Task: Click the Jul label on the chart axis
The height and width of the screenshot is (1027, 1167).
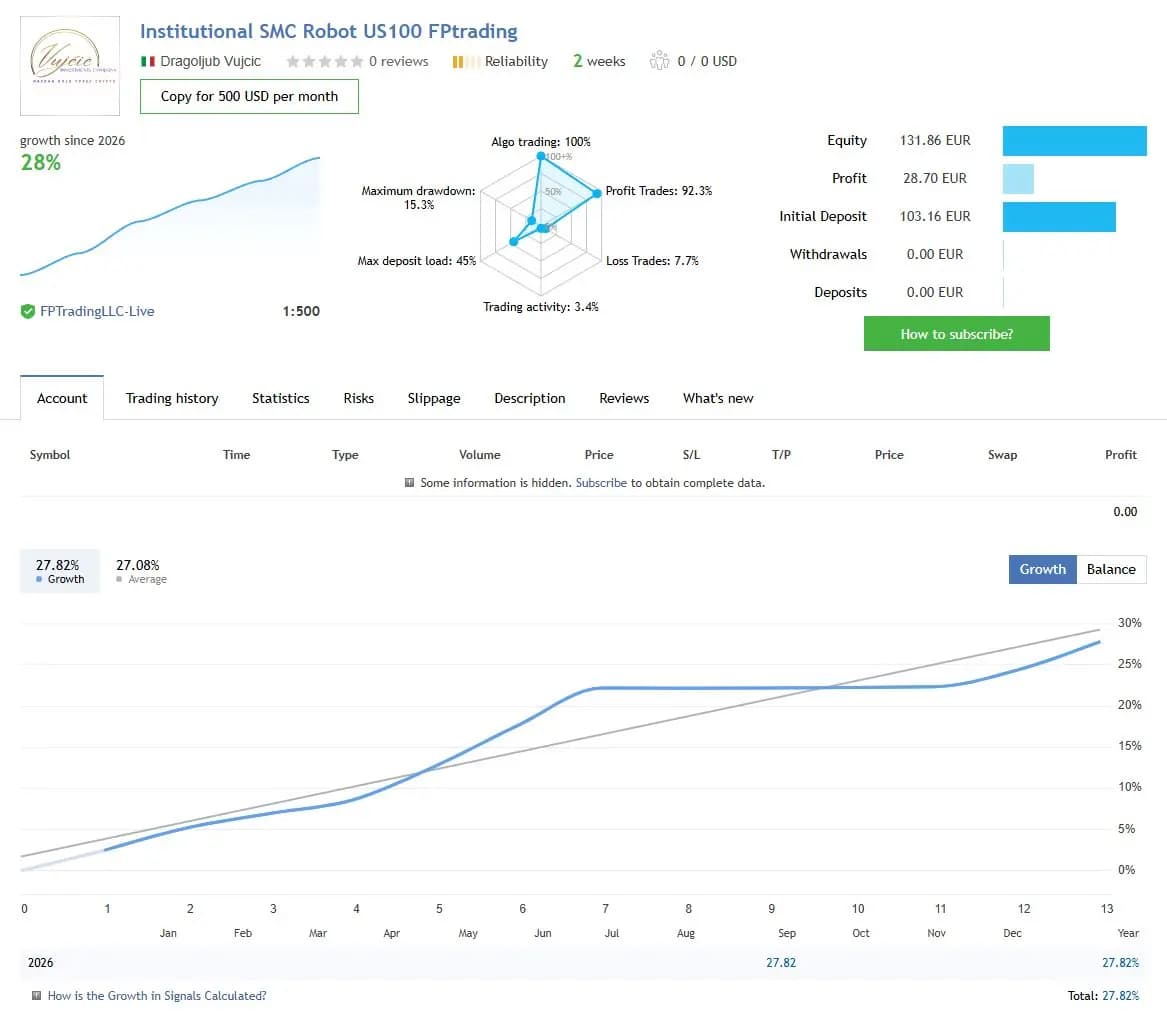Action: (x=612, y=933)
